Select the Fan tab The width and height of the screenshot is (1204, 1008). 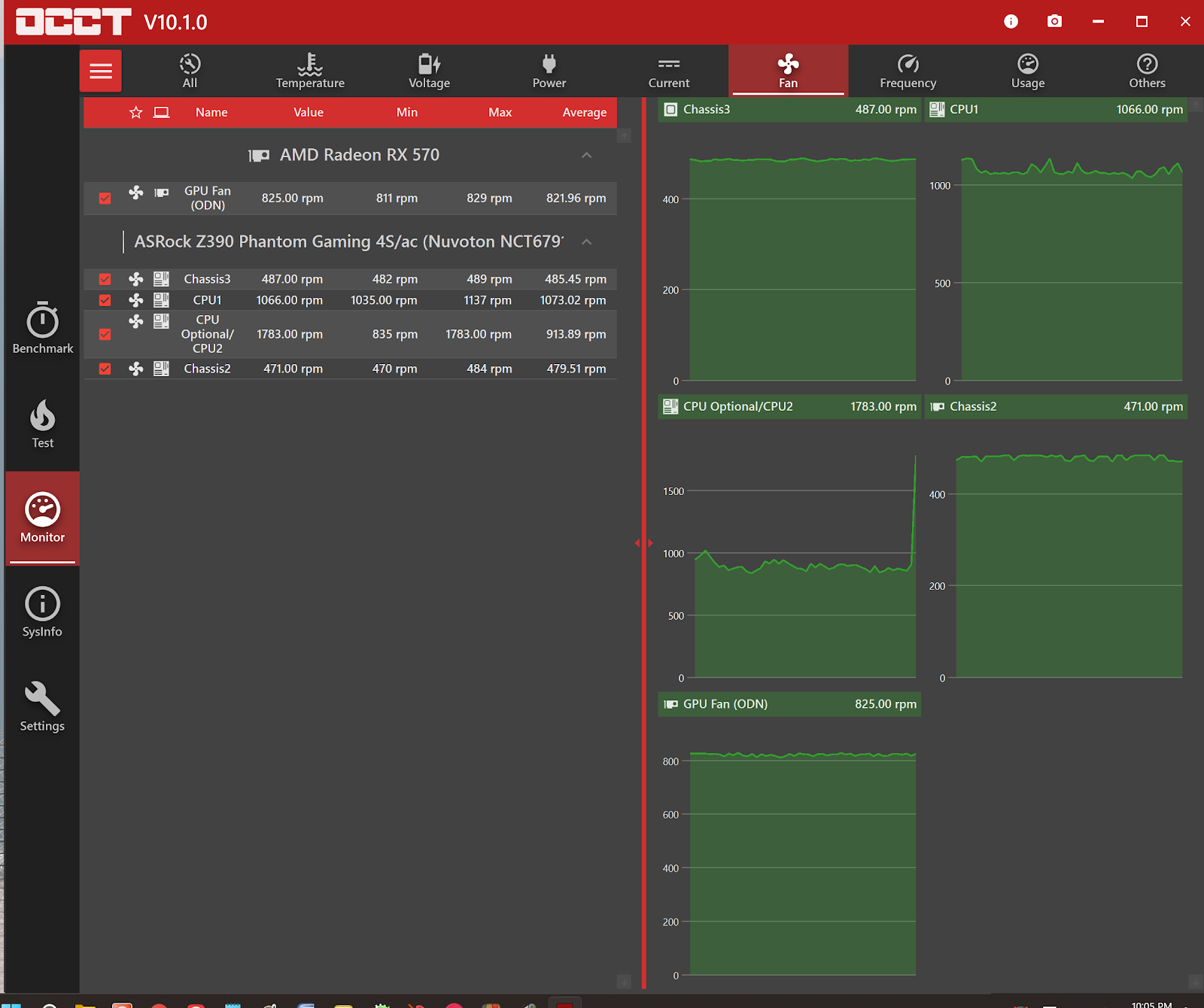(x=789, y=71)
